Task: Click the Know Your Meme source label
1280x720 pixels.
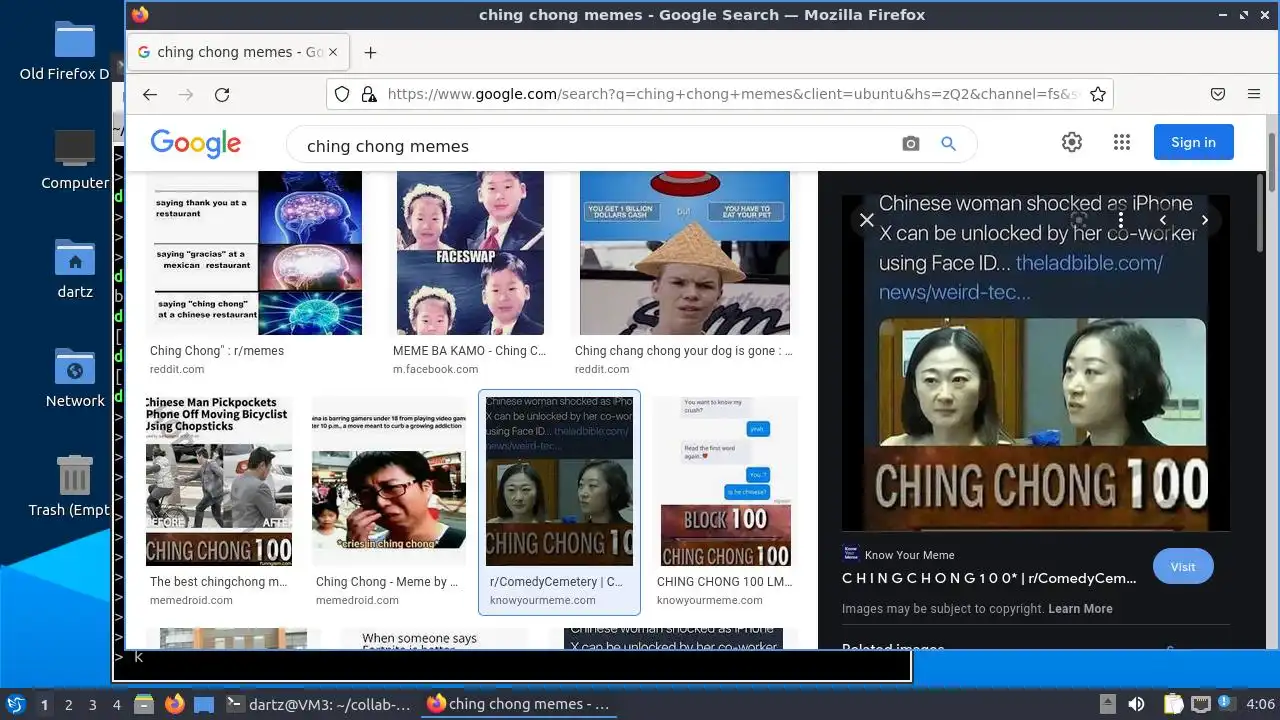Action: point(909,555)
